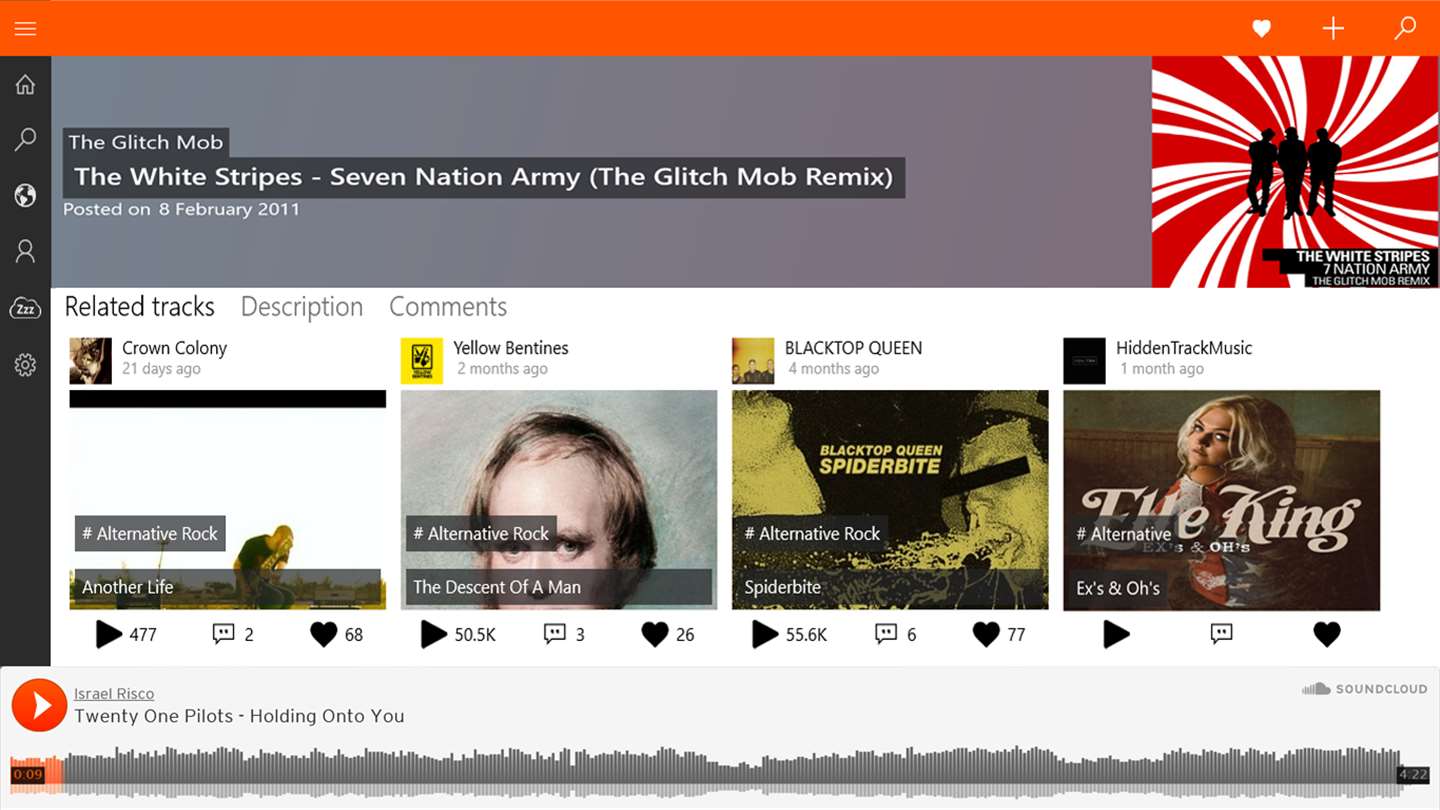Open the Israel Risco artist link
1440x810 pixels.
pyautogui.click(x=114, y=693)
